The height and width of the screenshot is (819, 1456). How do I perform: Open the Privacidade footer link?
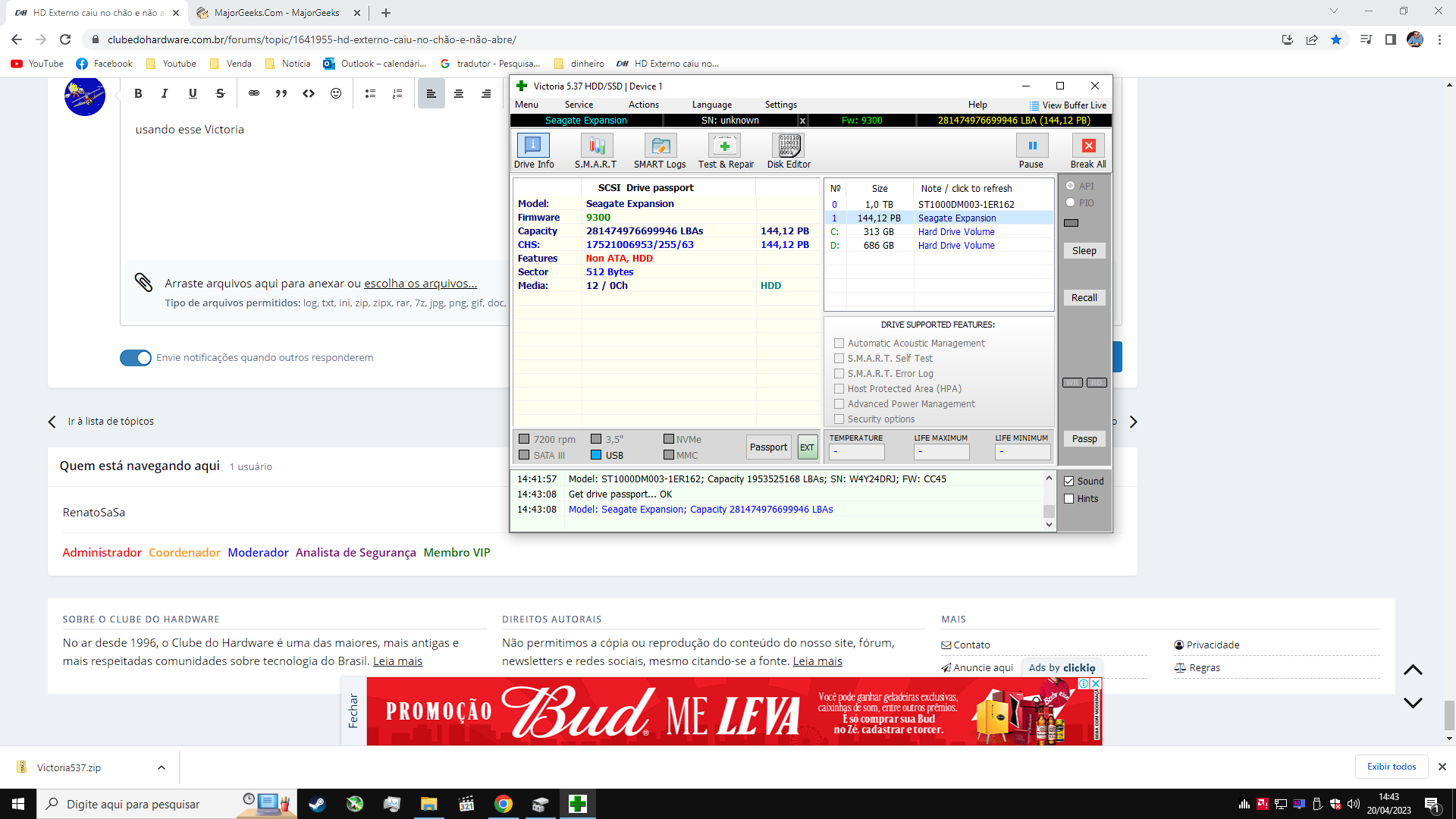coord(1213,645)
